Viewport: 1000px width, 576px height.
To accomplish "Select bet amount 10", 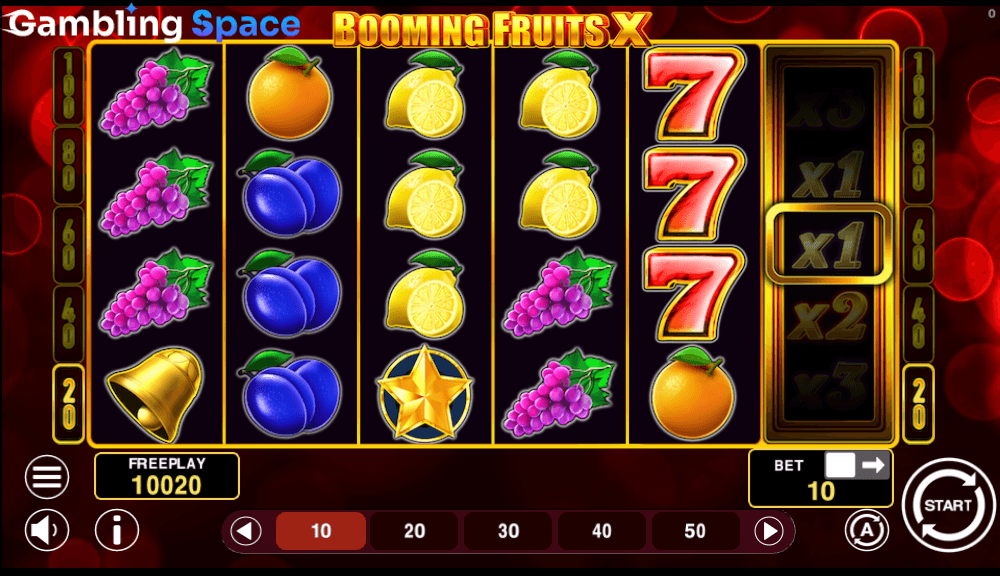I will pyautogui.click(x=321, y=531).
